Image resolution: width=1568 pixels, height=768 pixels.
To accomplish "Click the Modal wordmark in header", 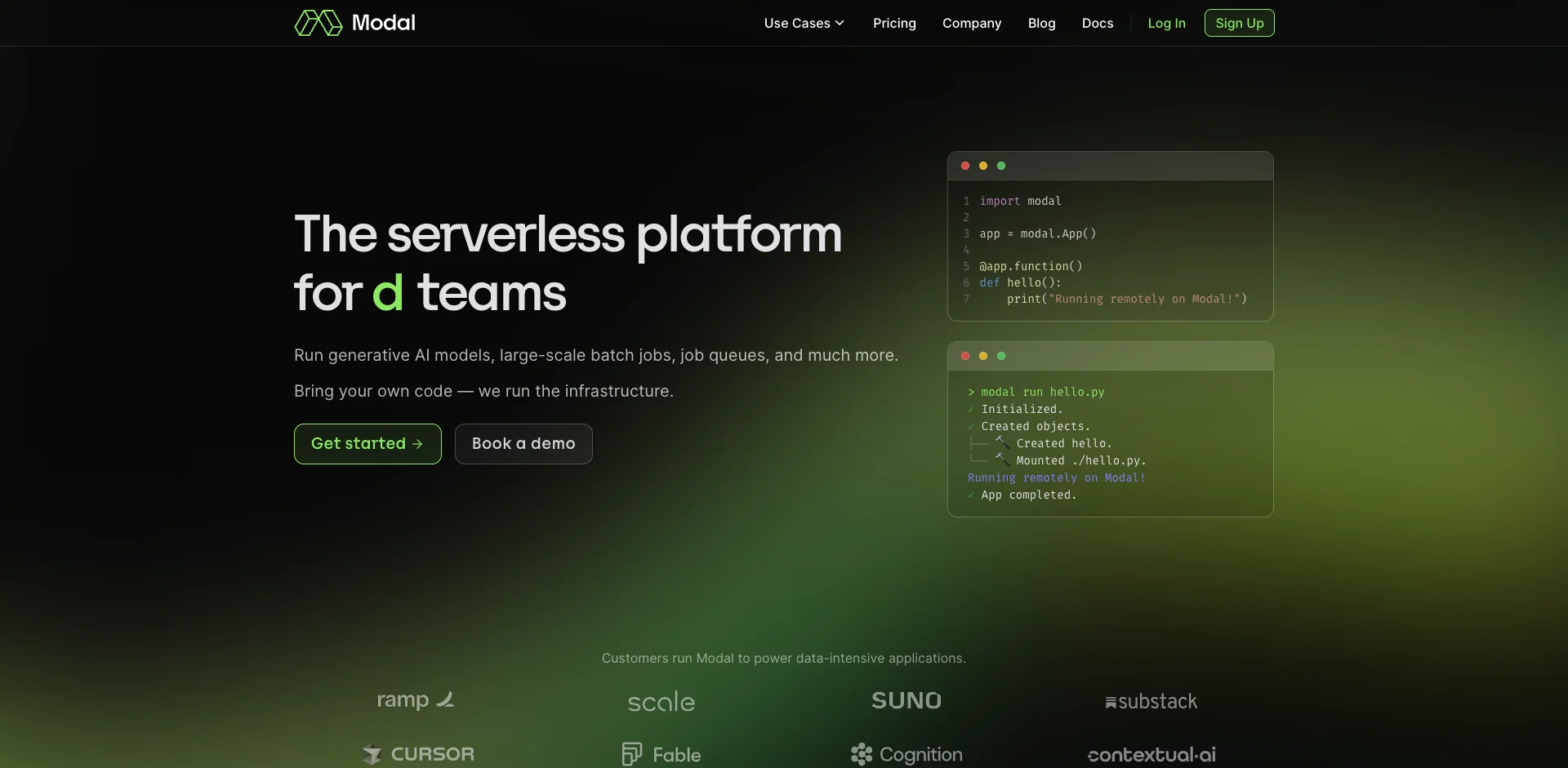I will [x=383, y=23].
